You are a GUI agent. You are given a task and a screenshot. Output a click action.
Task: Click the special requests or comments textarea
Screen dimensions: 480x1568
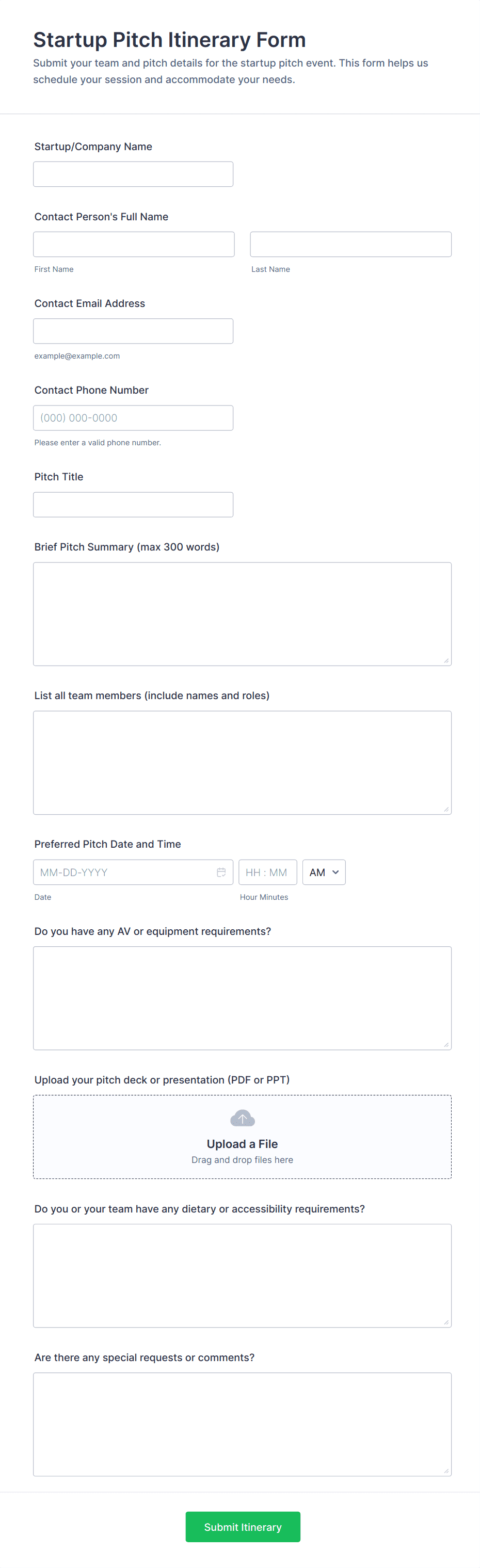tap(242, 1424)
